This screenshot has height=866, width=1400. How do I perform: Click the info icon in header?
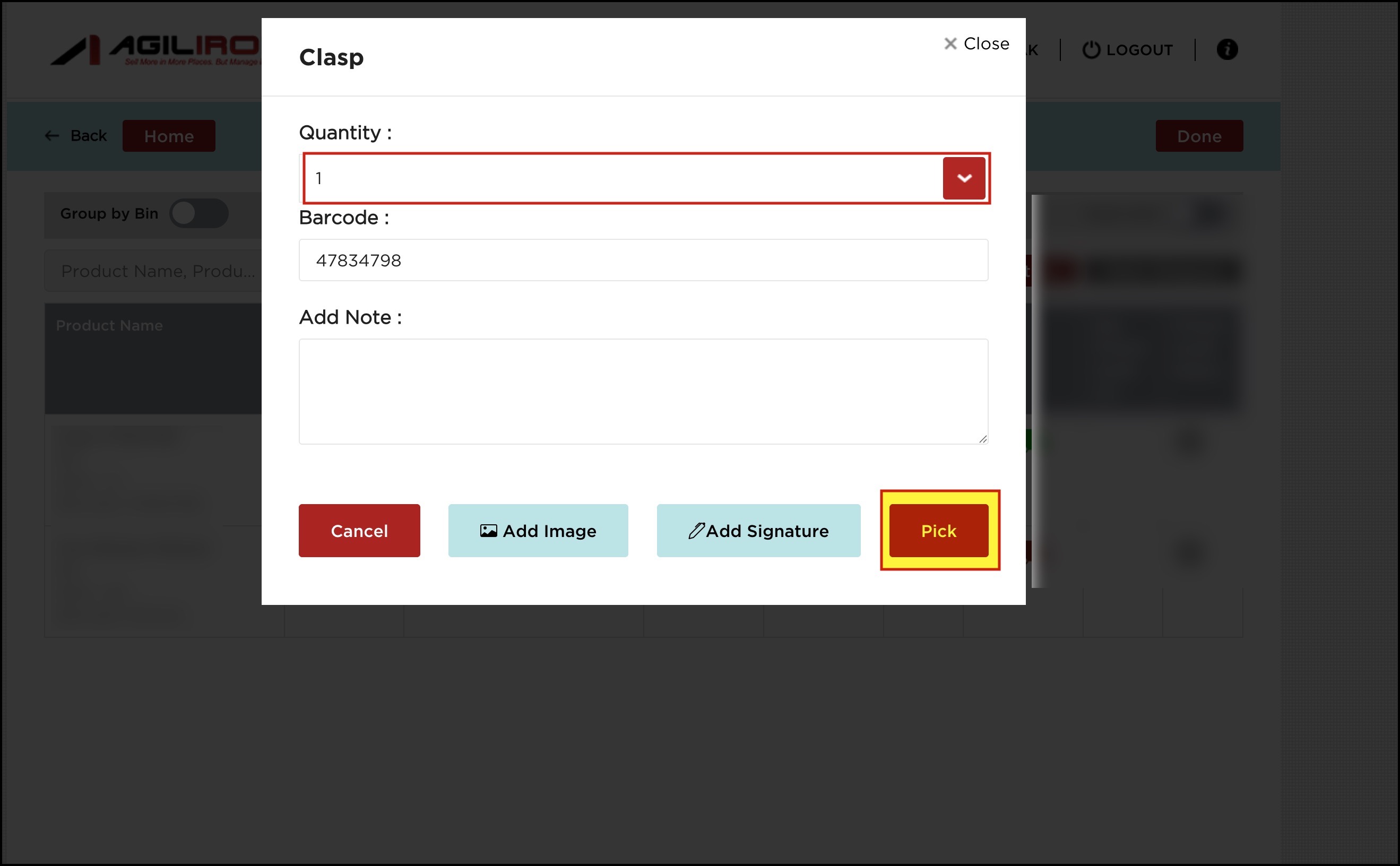(1226, 49)
